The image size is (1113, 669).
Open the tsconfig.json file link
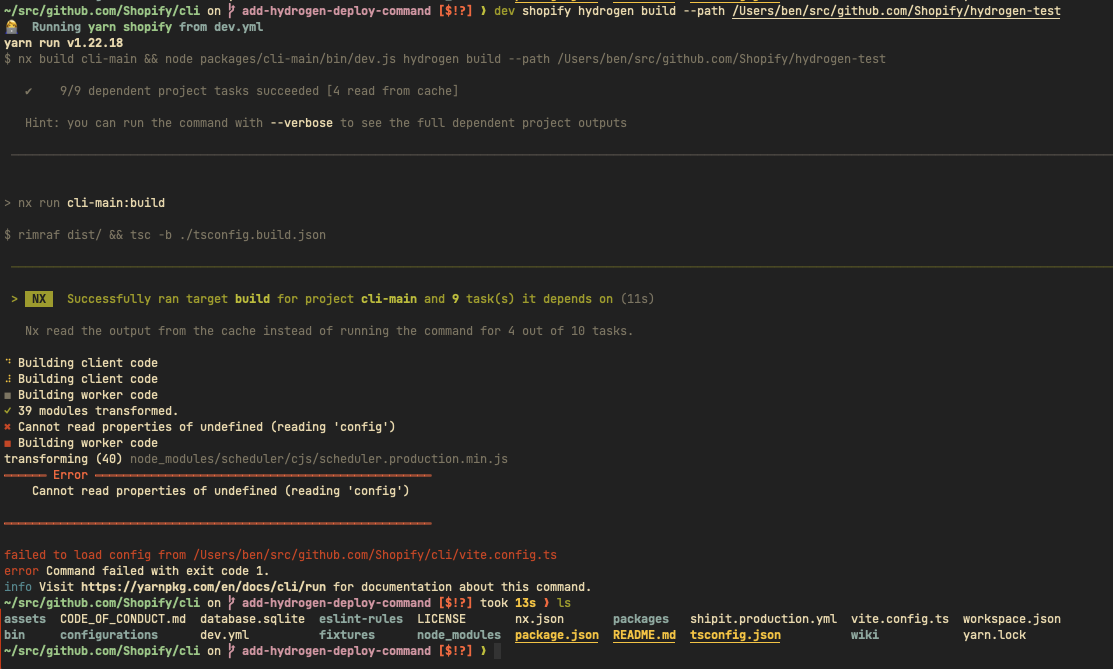pyautogui.click(x=735, y=634)
